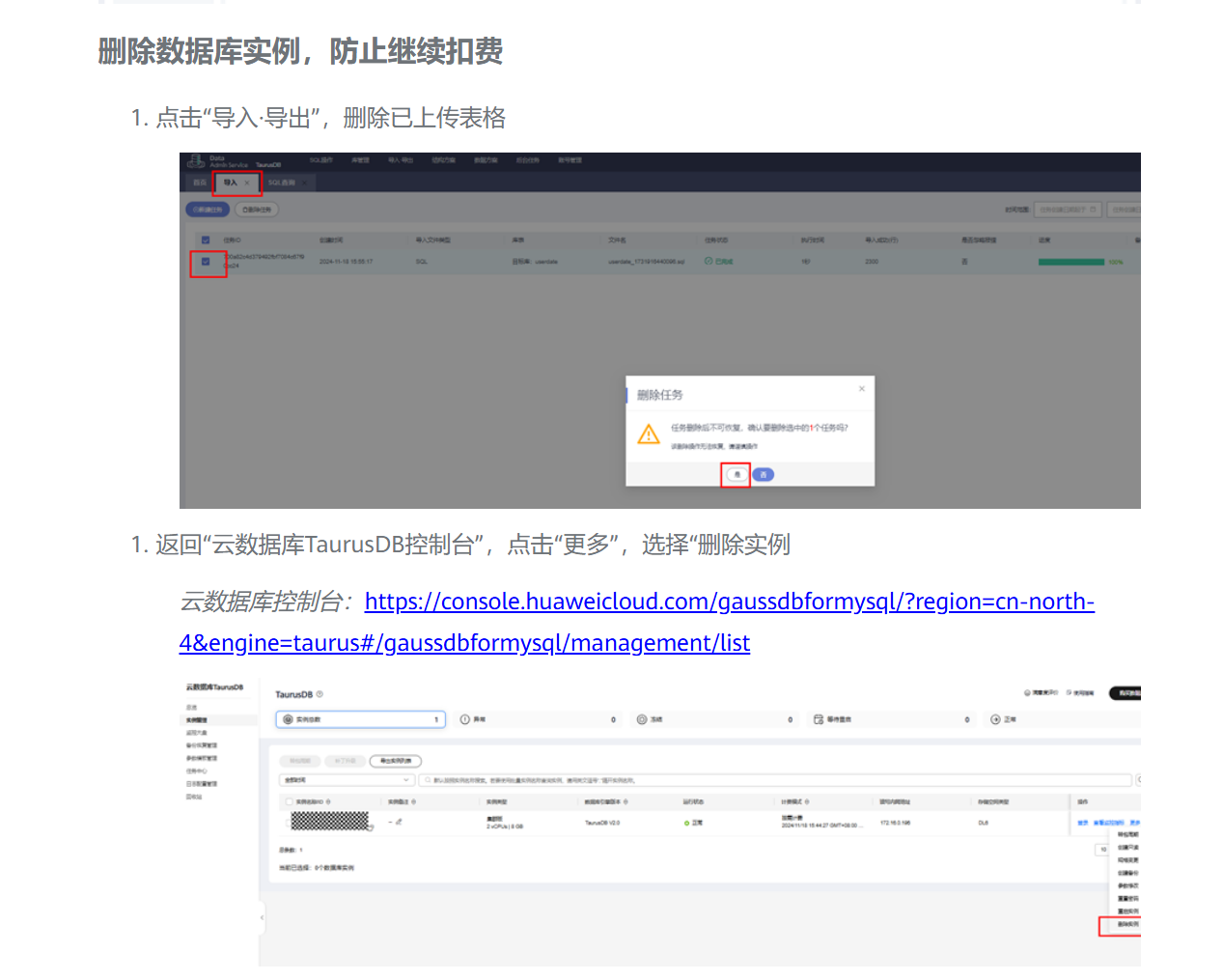Click the 实例总数 card icon

click(288, 719)
